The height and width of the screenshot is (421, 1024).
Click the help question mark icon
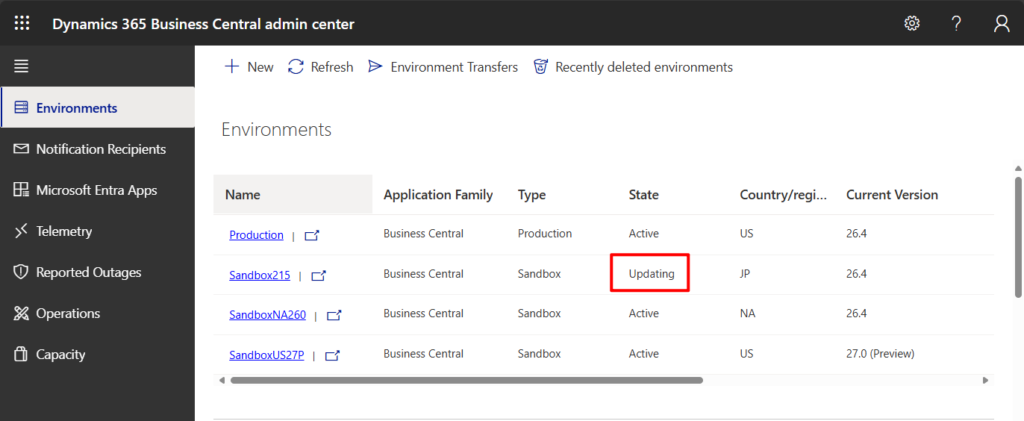pyautogui.click(x=956, y=23)
